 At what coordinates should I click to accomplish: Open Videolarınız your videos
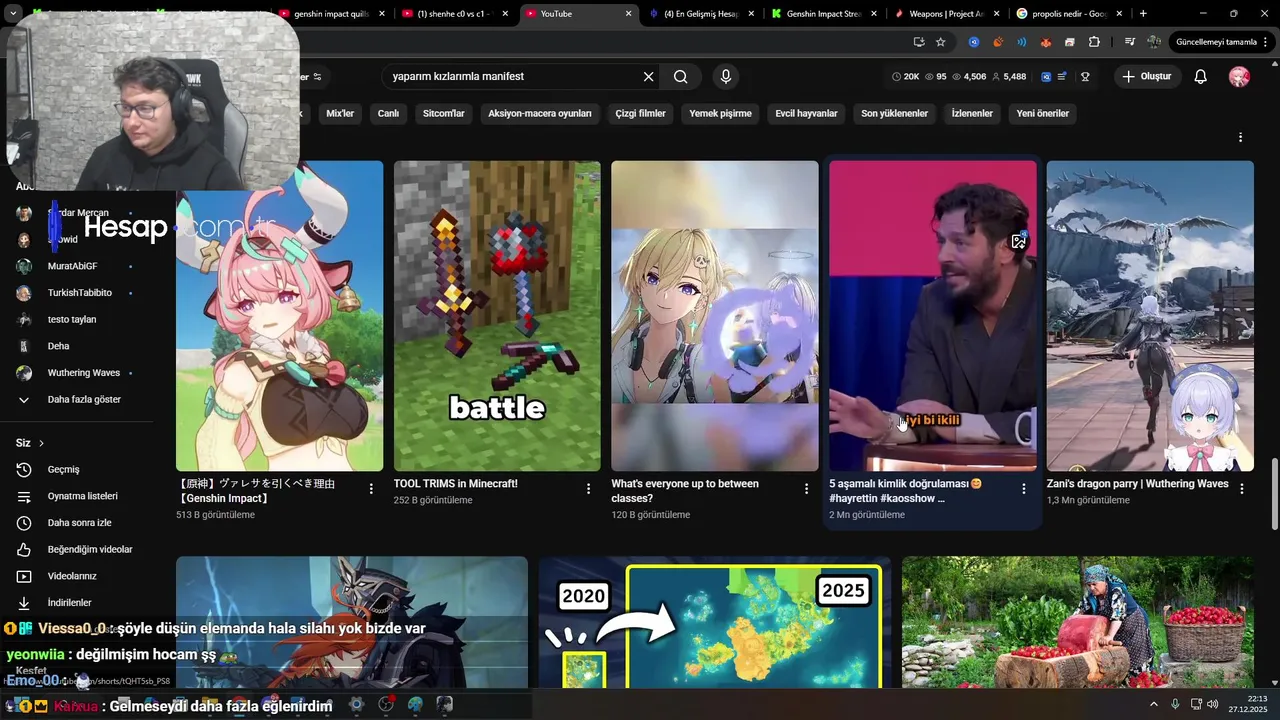[x=71, y=576]
